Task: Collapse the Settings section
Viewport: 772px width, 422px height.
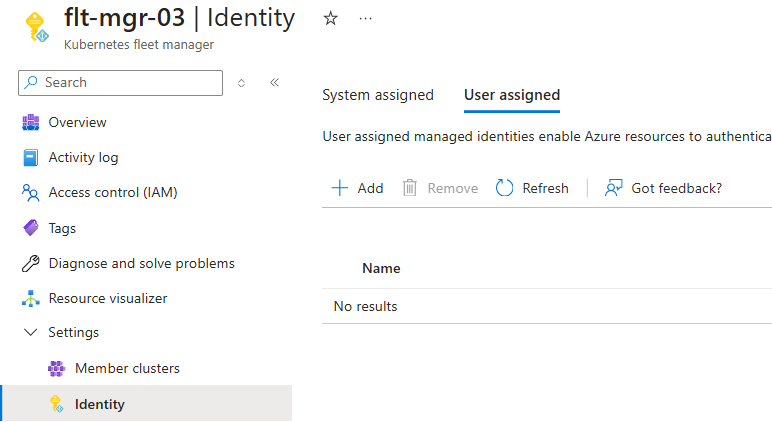Action: [30, 332]
